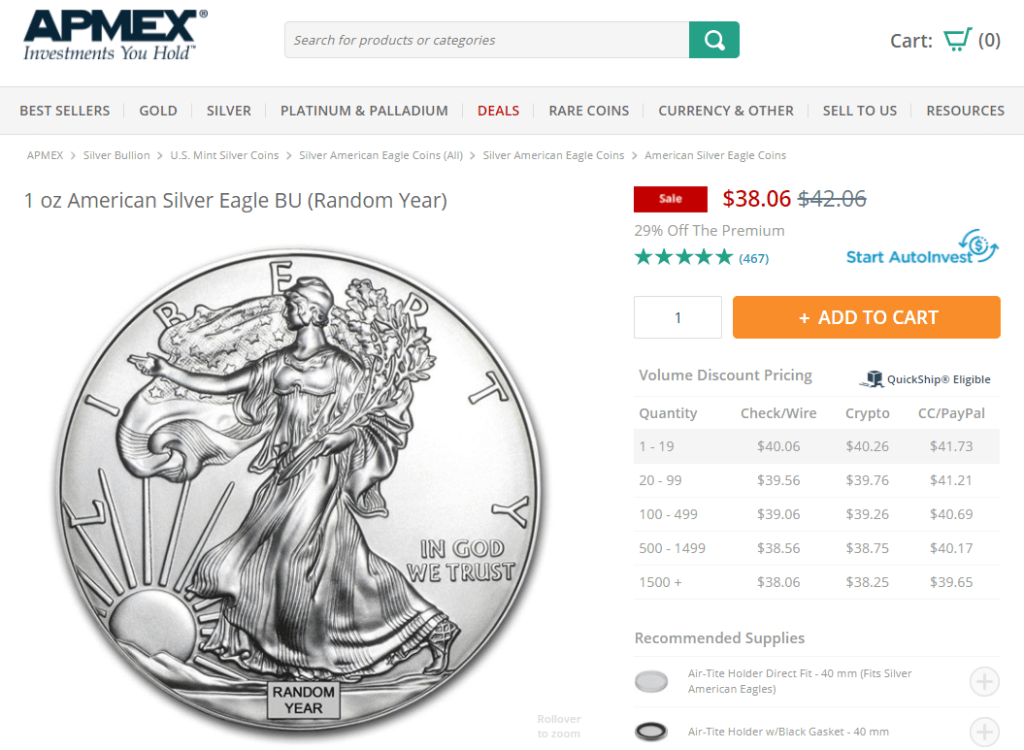Click the Start AutoInvest icon

(978, 246)
